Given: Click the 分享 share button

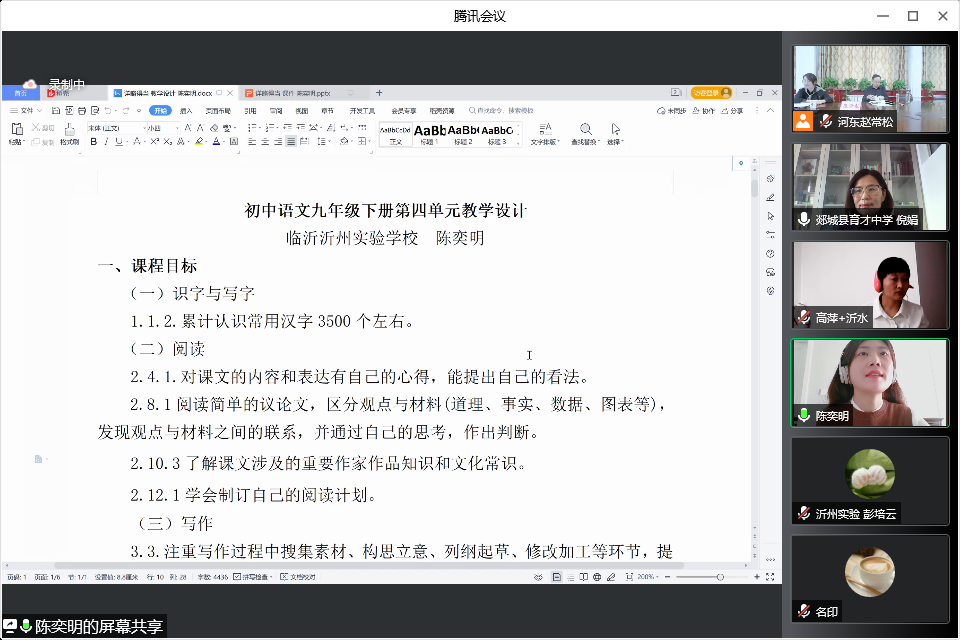Looking at the screenshot, I should (x=732, y=111).
